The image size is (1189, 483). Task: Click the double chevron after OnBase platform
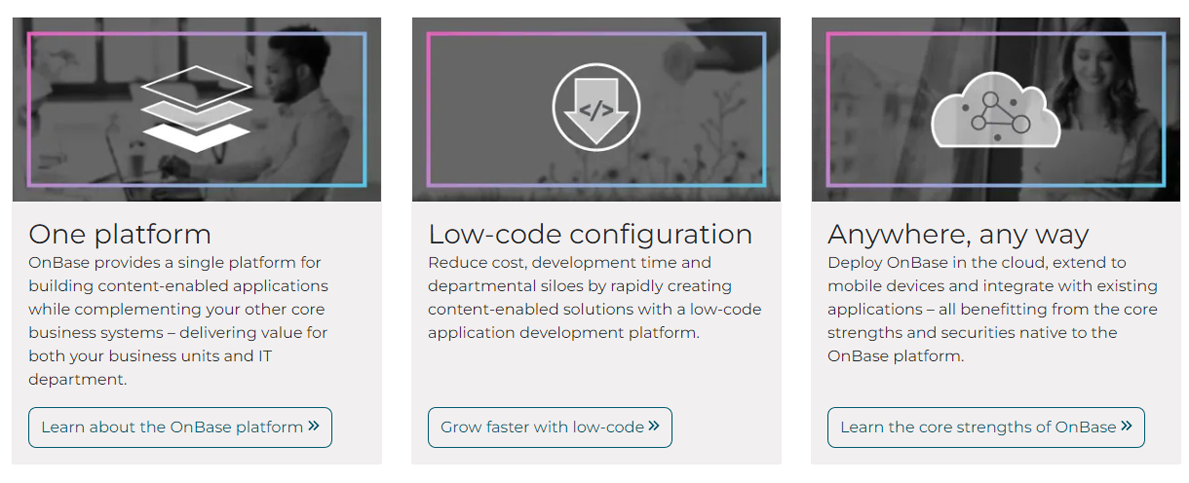(x=314, y=426)
